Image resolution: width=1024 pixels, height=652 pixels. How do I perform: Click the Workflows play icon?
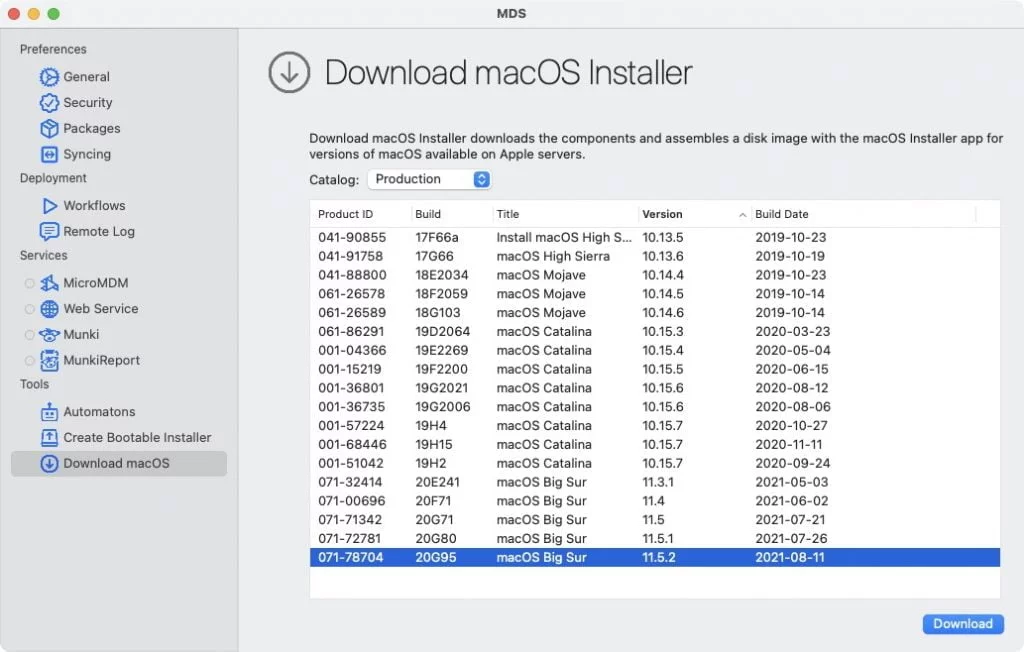50,206
